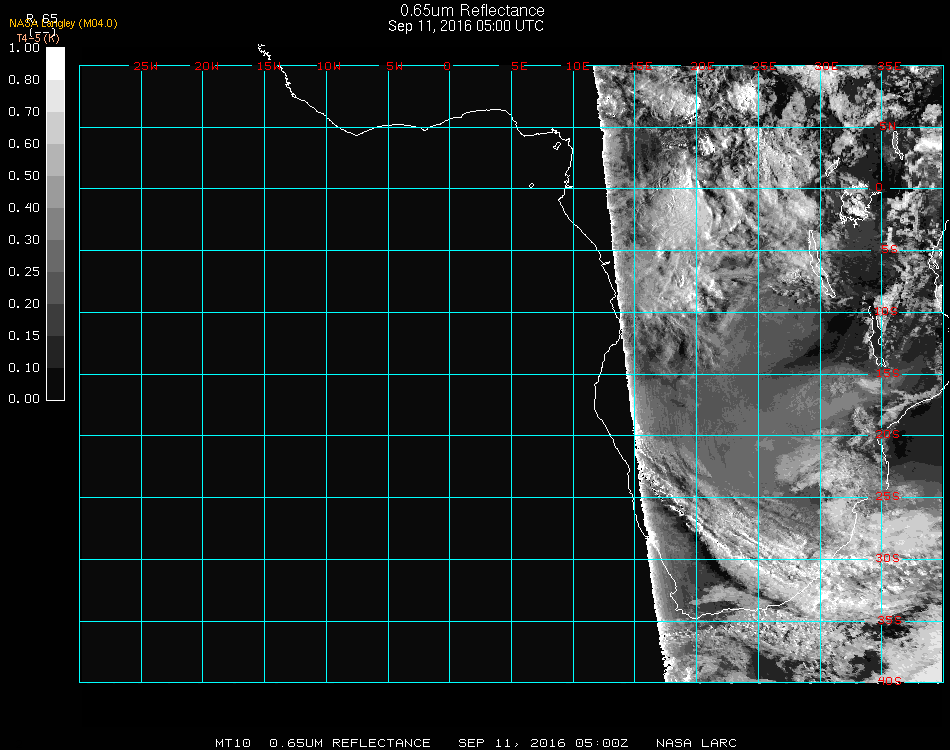Click the 35E longitude label
The image size is (950, 750).
tap(889, 66)
